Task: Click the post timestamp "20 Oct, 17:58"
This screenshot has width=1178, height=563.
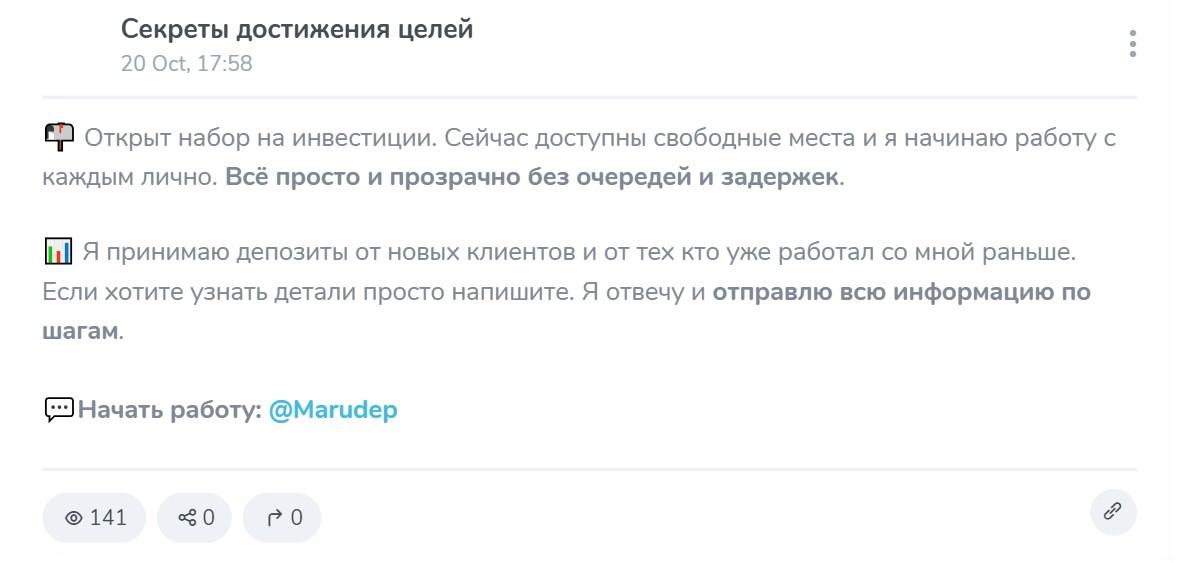Action: pyautogui.click(x=186, y=64)
